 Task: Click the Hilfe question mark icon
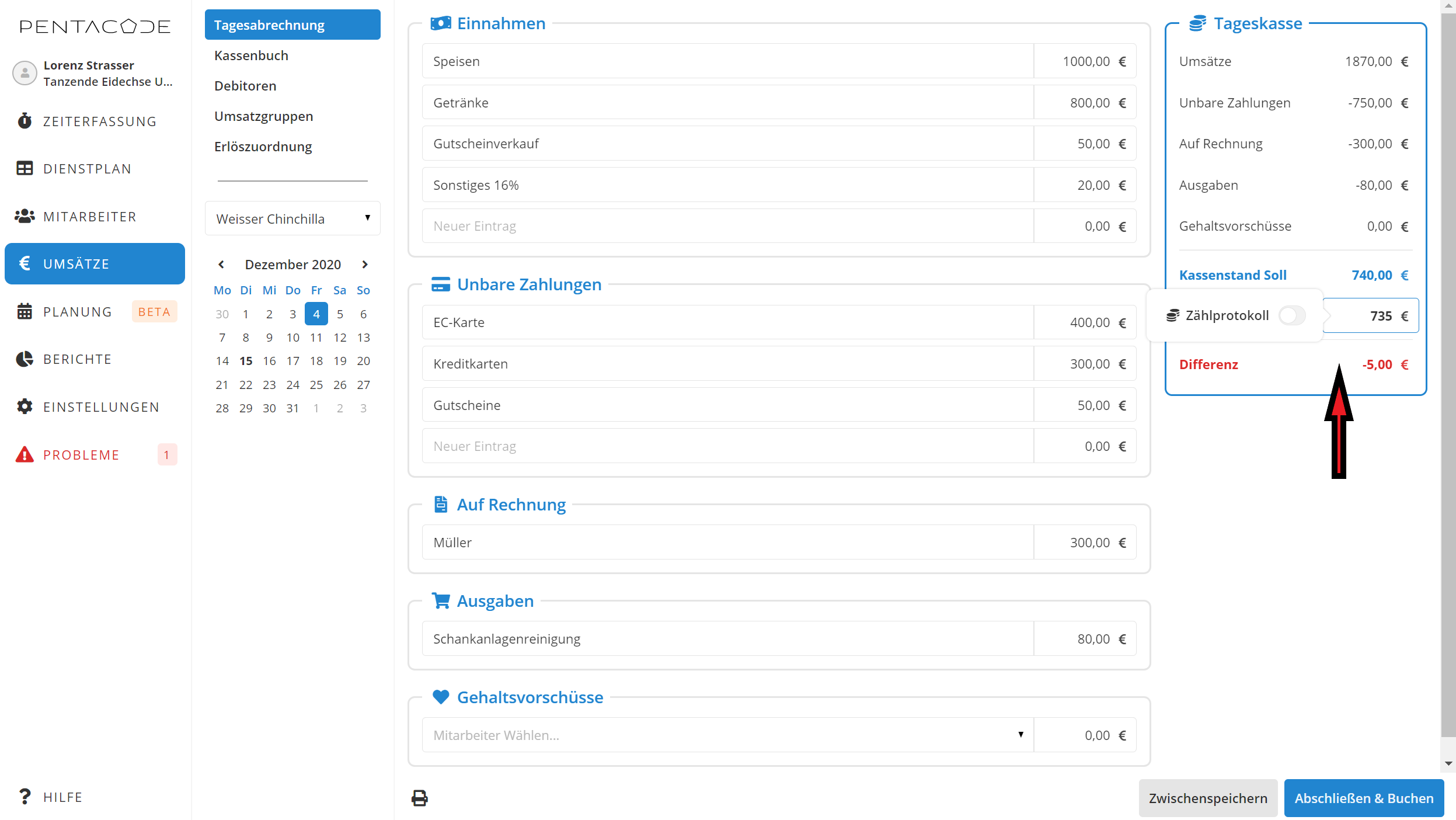click(25, 797)
